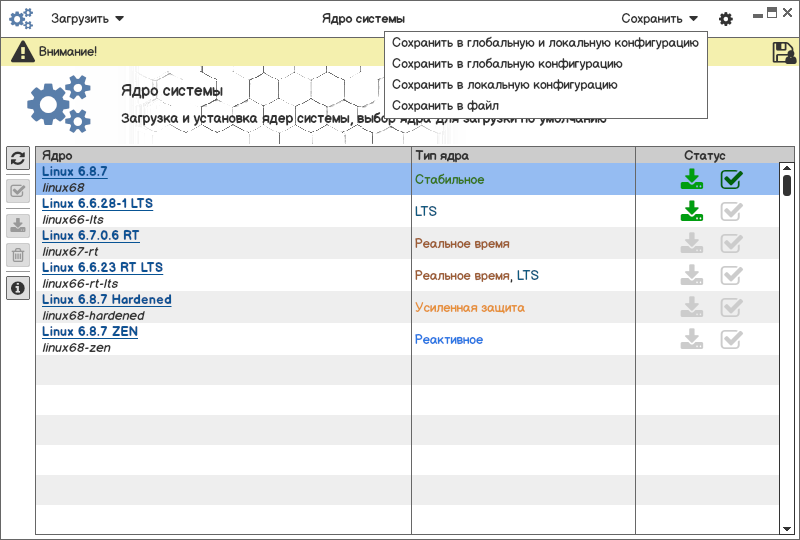Click the delete kernel trash sidebar button
Screen dimensions: 800x540
(x=18, y=255)
